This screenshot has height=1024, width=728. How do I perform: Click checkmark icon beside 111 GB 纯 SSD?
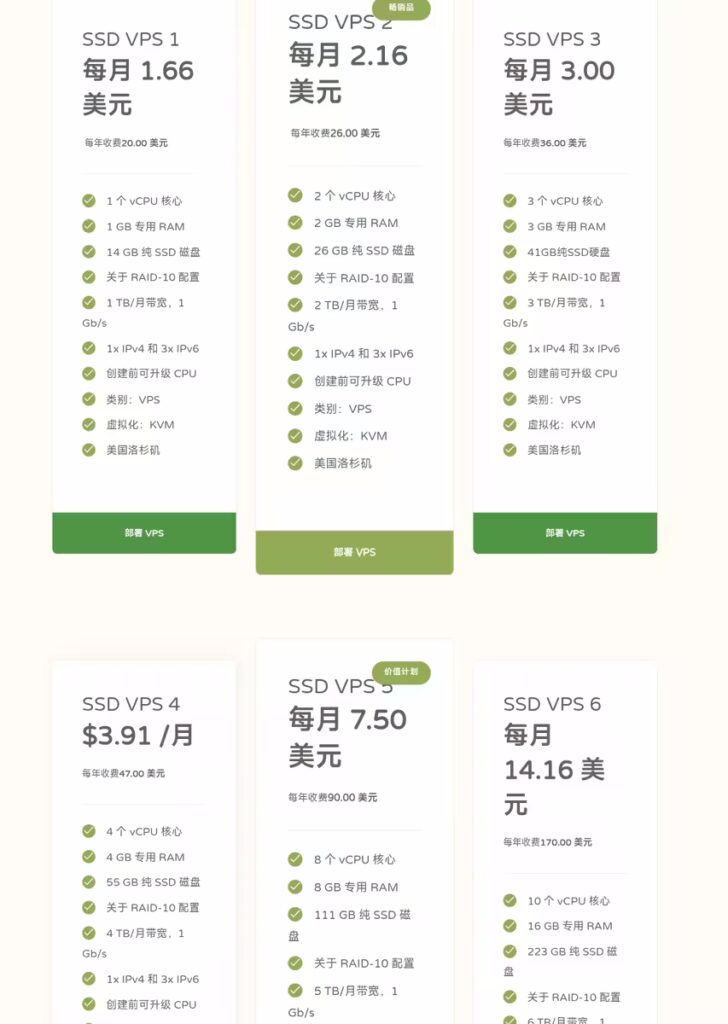coord(295,914)
